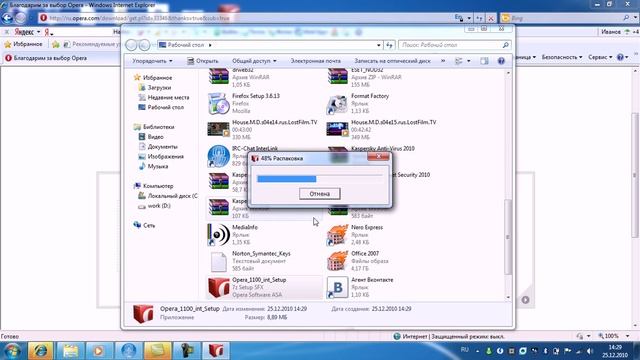Open Windows Explorer taskbar icon

tap(70, 351)
